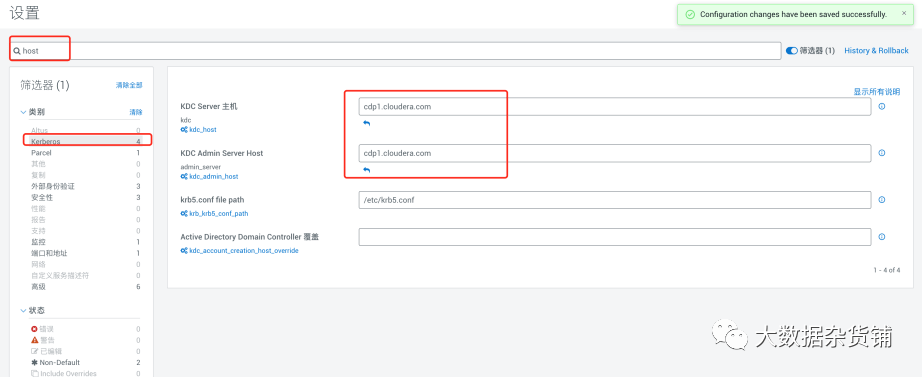Select 网络 category filter
This screenshot has height=377, width=922.
pos(85,264)
